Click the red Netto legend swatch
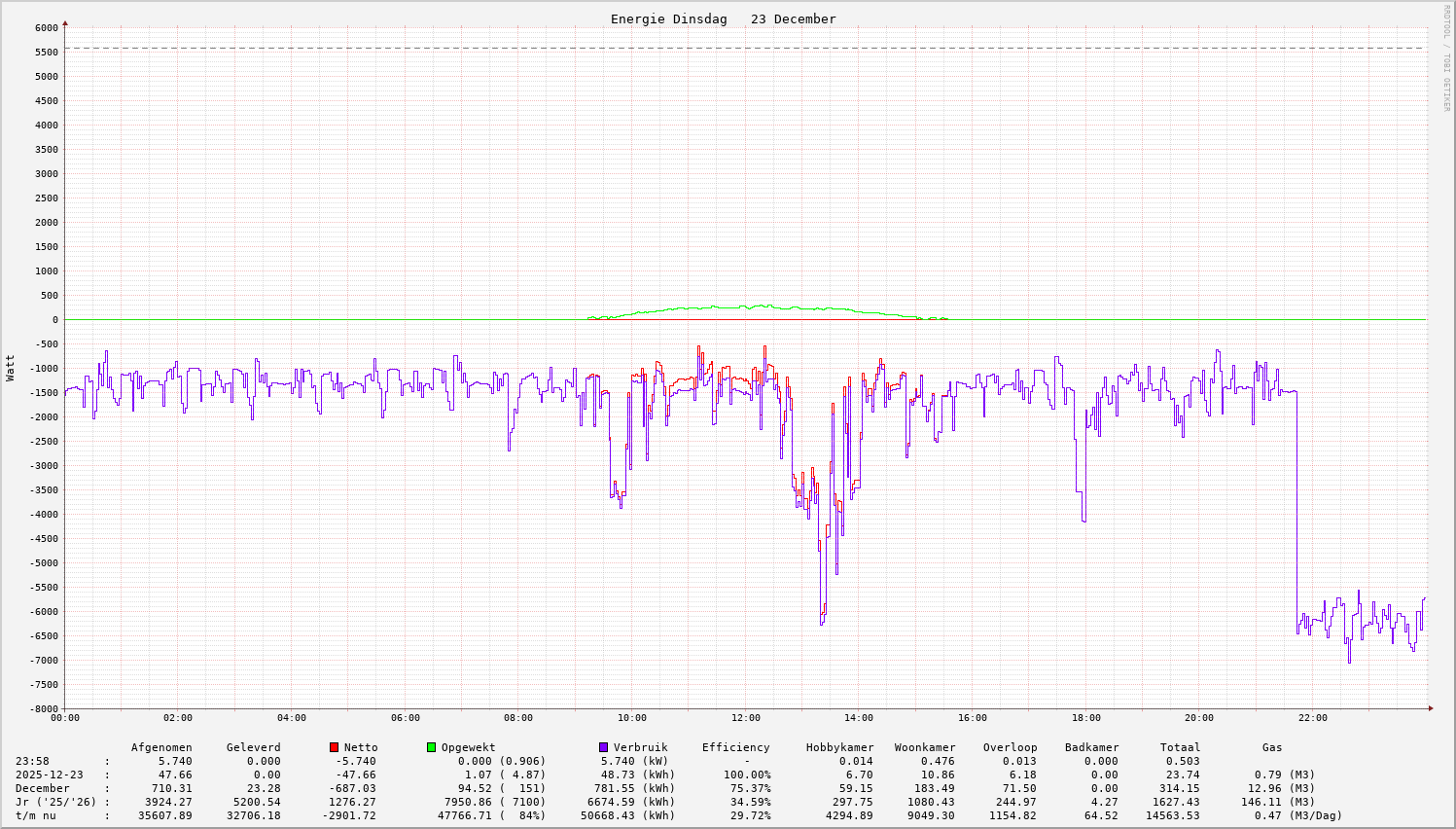Image resolution: width=1456 pixels, height=829 pixels. coord(334,747)
